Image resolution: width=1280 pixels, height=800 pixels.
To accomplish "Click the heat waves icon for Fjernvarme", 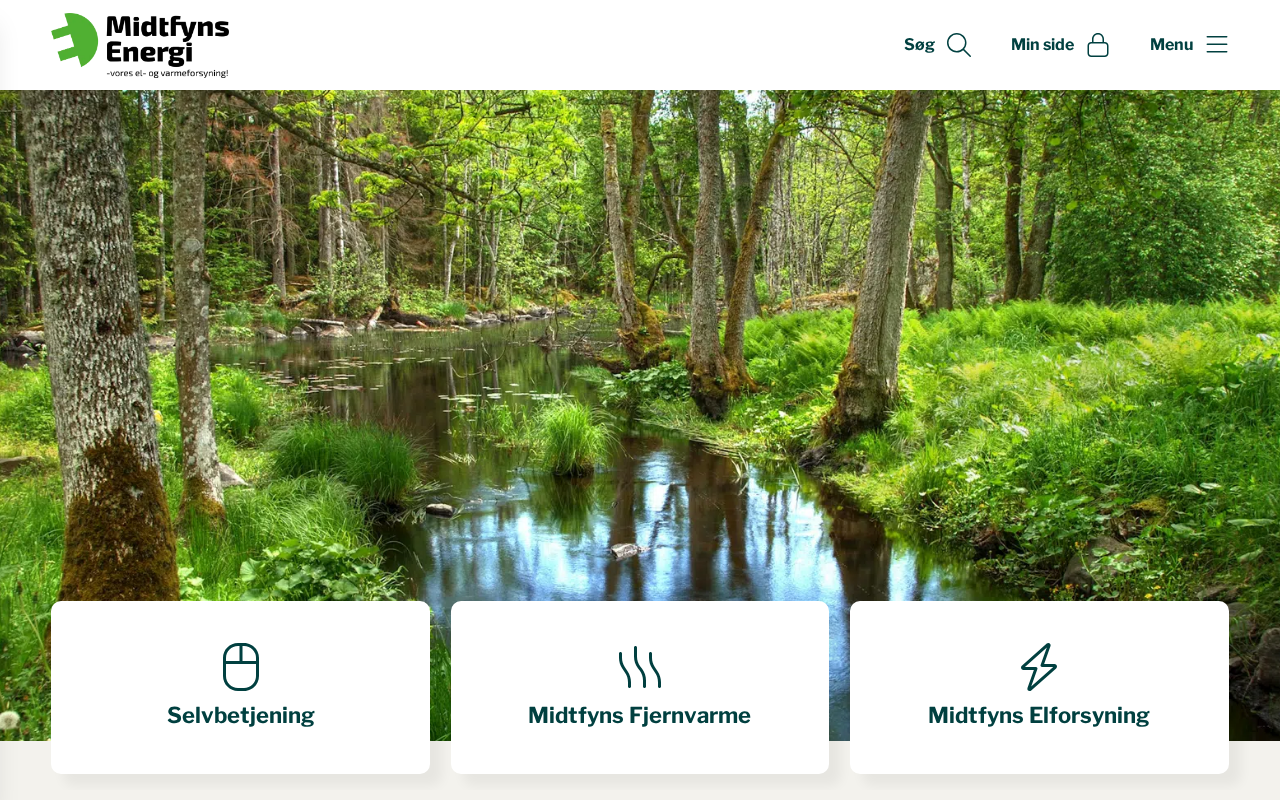I will coord(640,667).
